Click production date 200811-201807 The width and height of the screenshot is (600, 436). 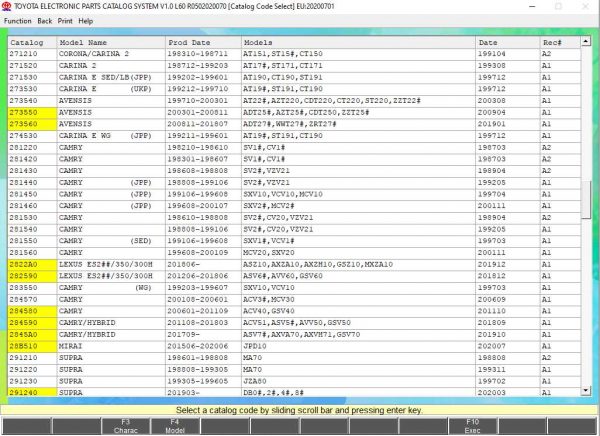click(x=197, y=124)
